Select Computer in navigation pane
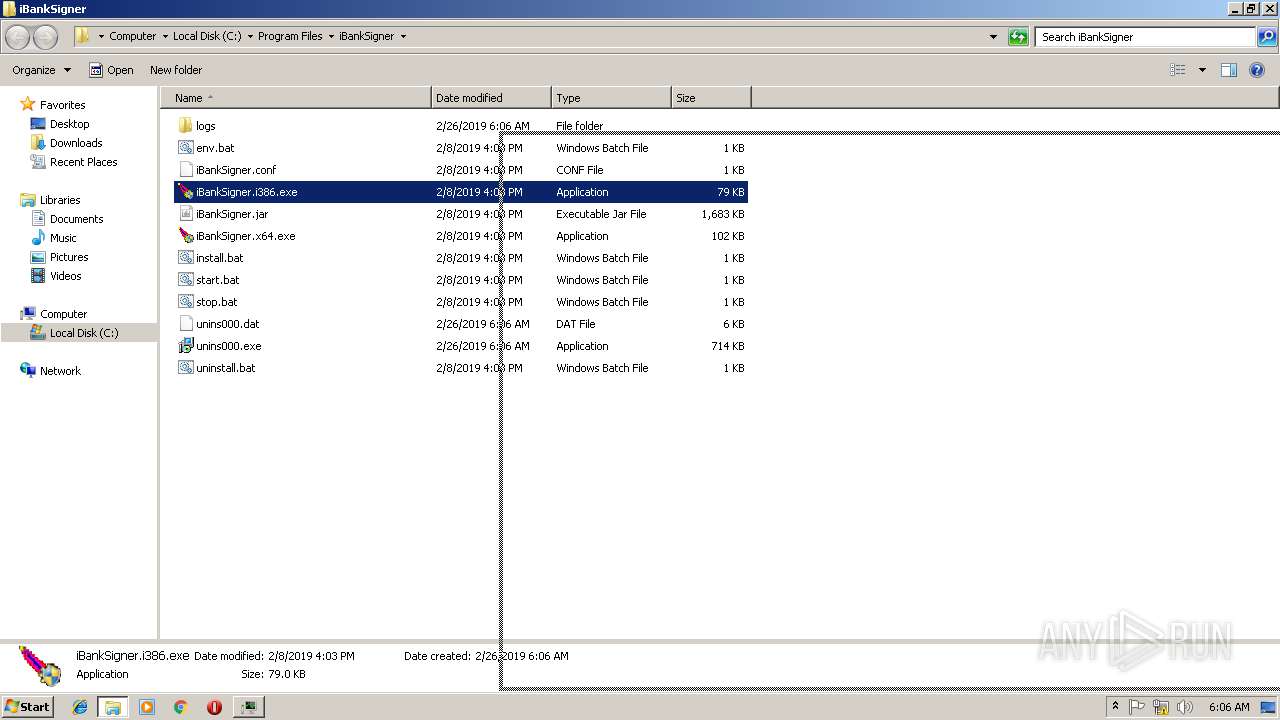1280x720 pixels. tap(63, 314)
